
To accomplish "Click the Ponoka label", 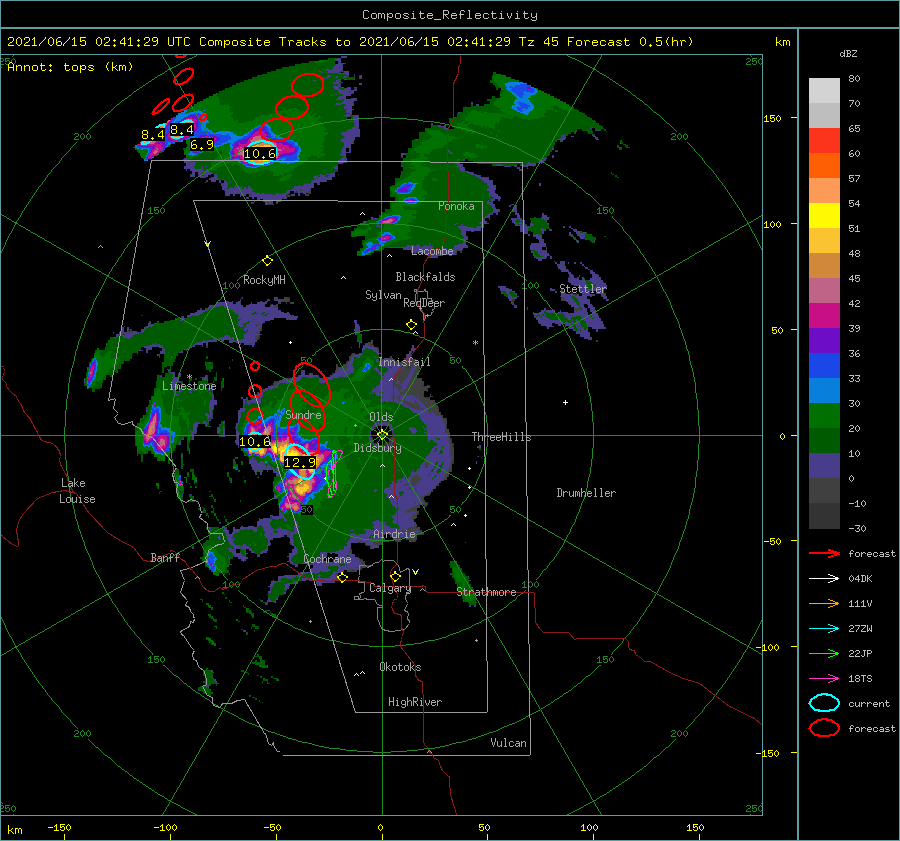I will pyautogui.click(x=456, y=206).
